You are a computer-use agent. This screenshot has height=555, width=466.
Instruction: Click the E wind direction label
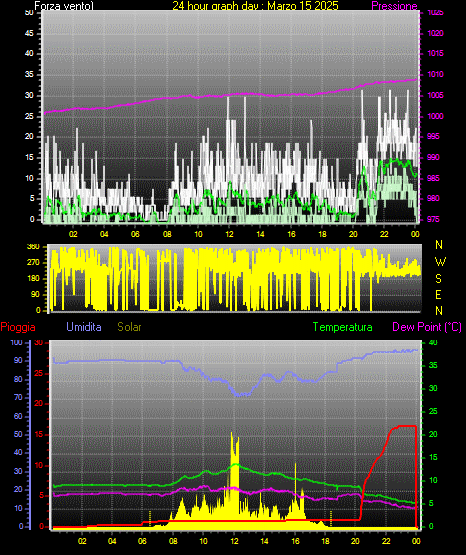click(x=438, y=294)
